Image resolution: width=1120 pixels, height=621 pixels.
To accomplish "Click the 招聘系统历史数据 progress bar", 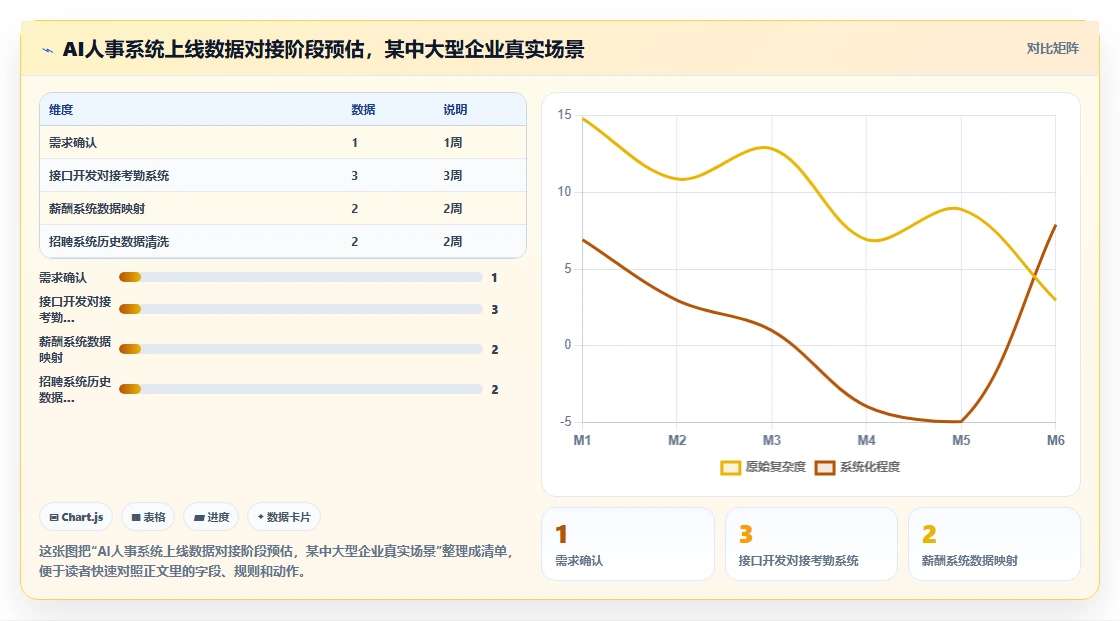I will click(x=301, y=389).
